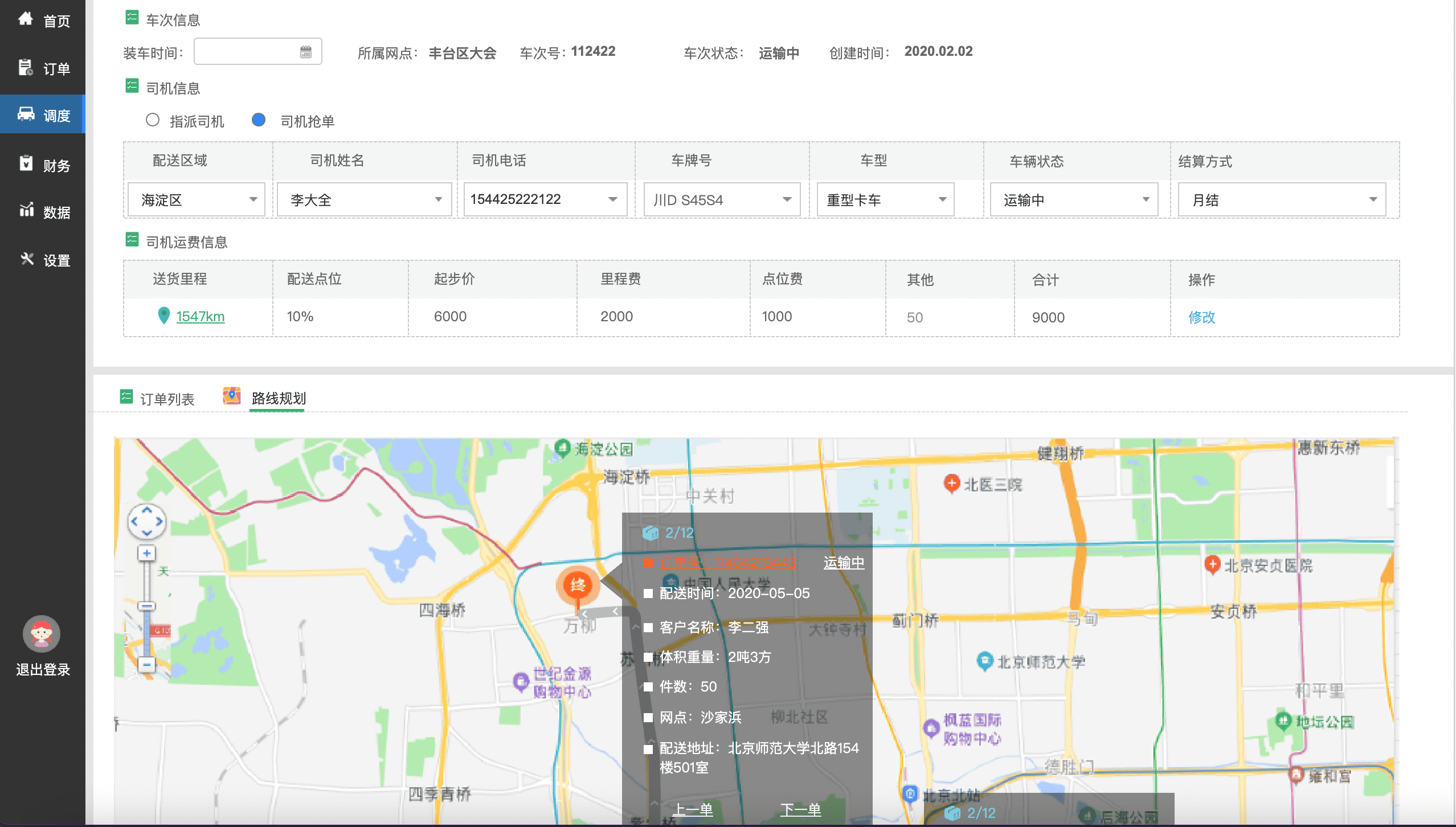Open the home (首页) sidebar icon
The width and height of the screenshot is (1456, 827).
click(x=26, y=19)
